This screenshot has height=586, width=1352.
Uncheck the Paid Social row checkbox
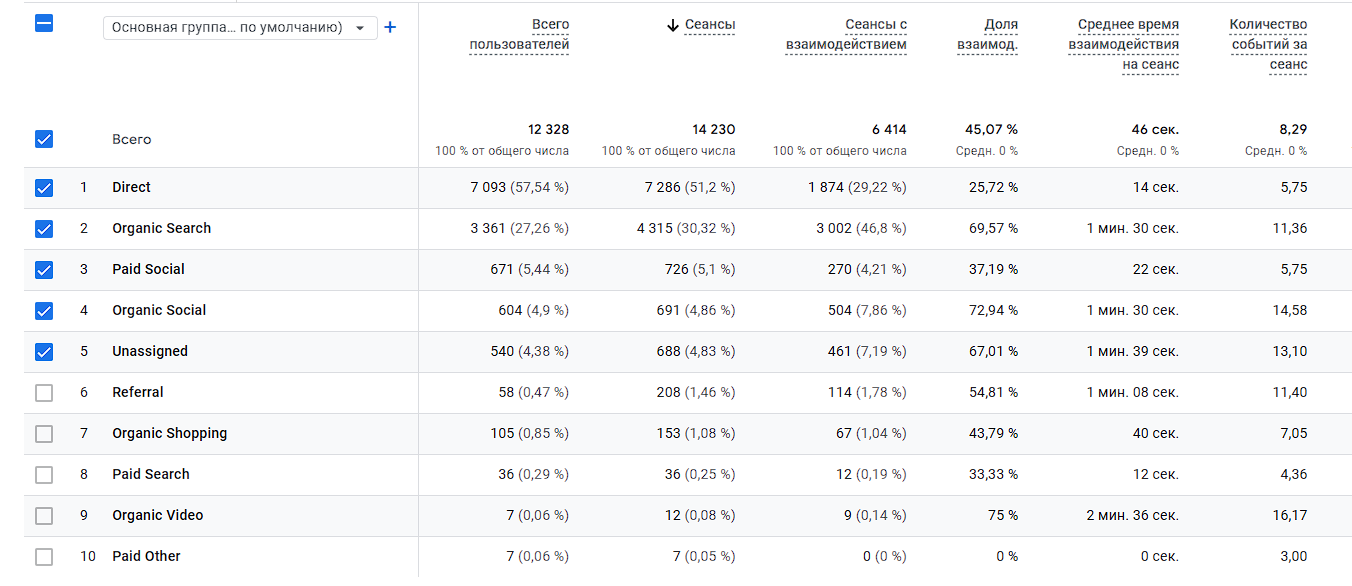44,269
